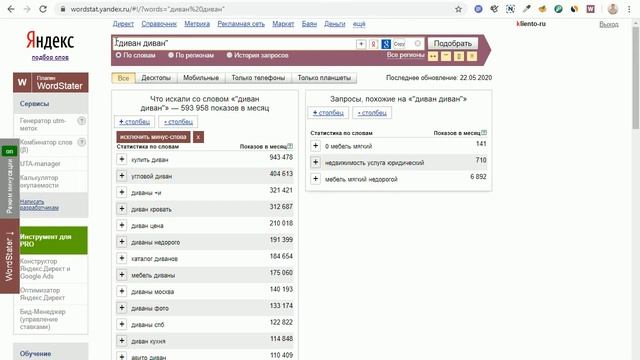Add '0 мебель мягкий' with its plus icon
640x360 pixels.
pos(316,146)
